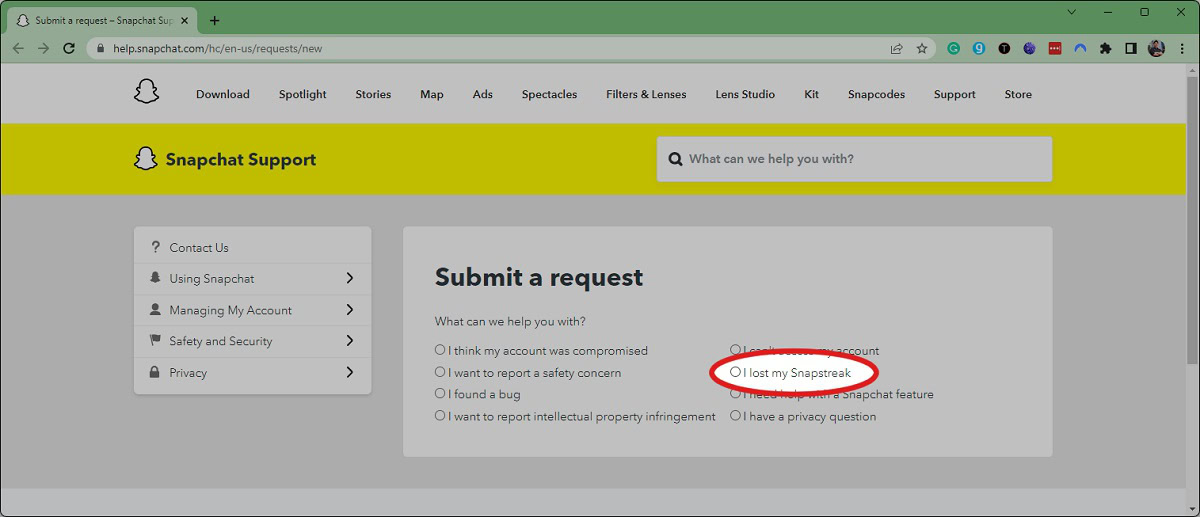The image size is (1200, 517).
Task: Click the Contact Us question mark icon
Action: (155, 247)
